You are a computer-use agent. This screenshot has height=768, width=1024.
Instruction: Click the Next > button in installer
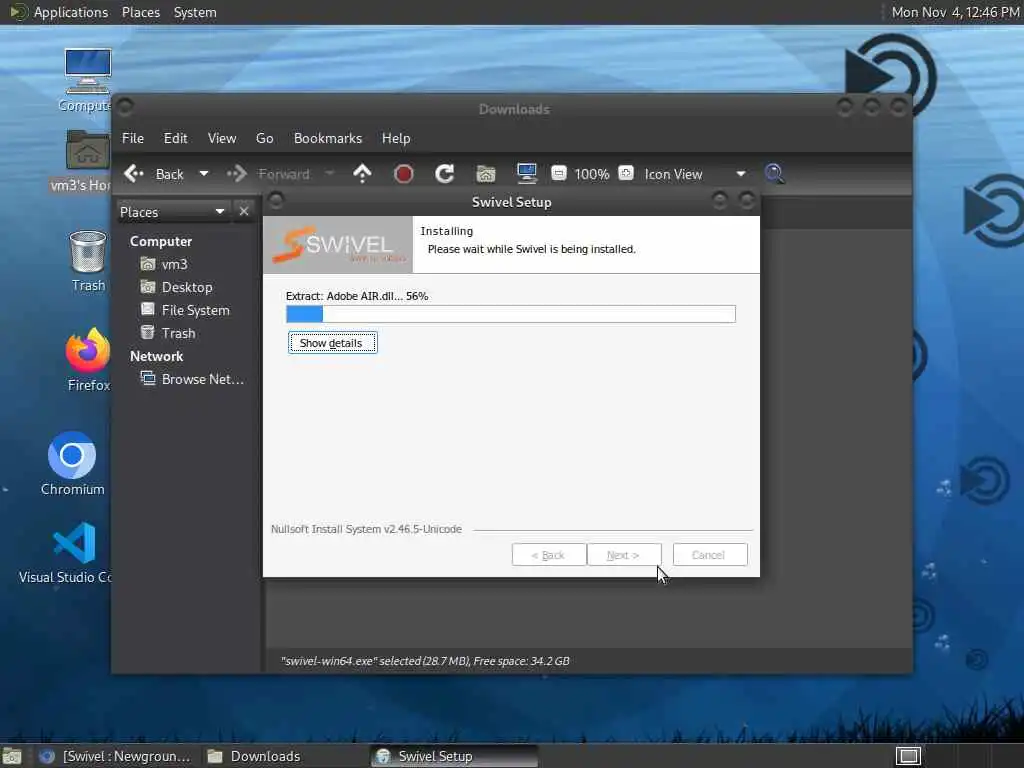point(624,555)
